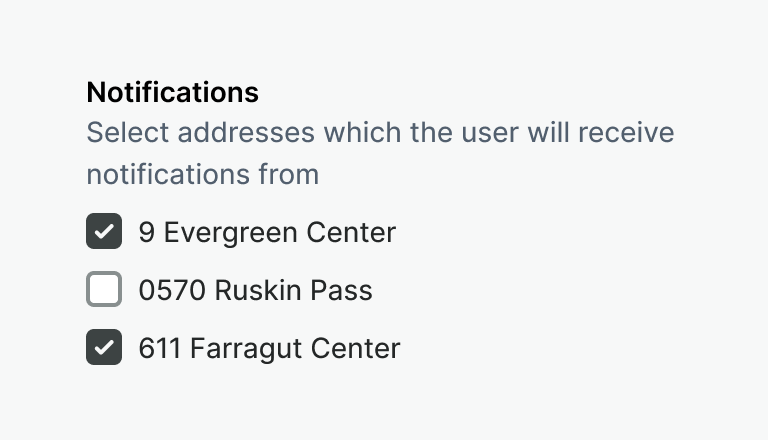This screenshot has width=768, height=440.
Task: Stop notifications from 611 Farragut Center
Action: [104, 348]
